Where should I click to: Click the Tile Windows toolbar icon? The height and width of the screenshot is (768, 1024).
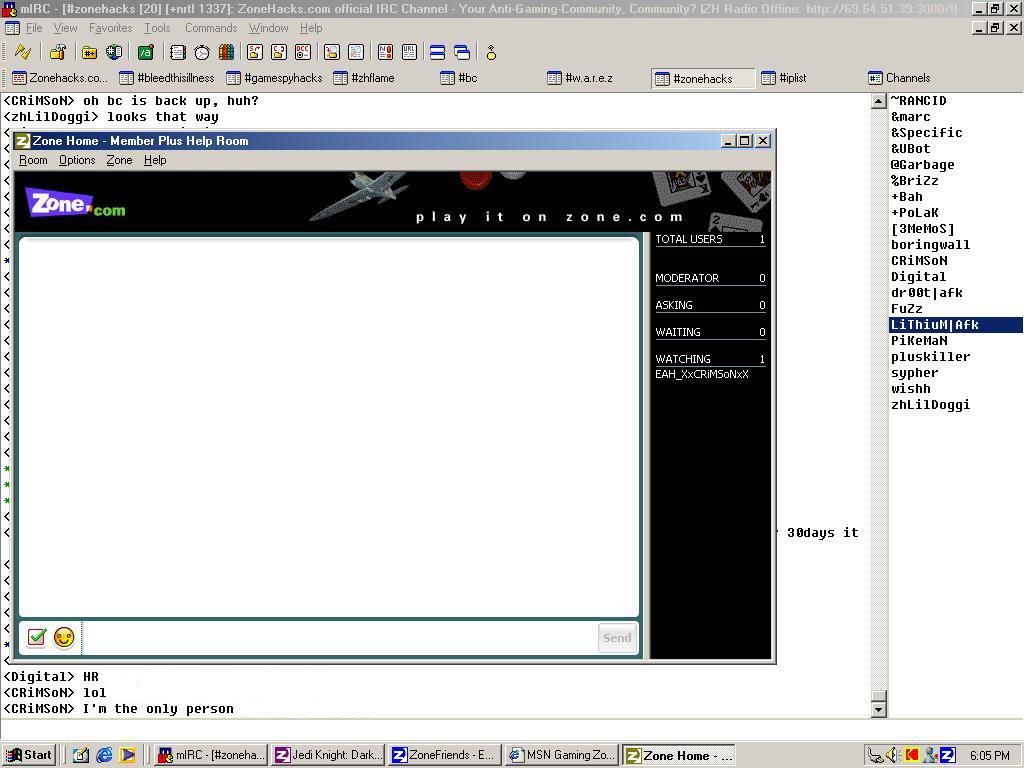438,52
